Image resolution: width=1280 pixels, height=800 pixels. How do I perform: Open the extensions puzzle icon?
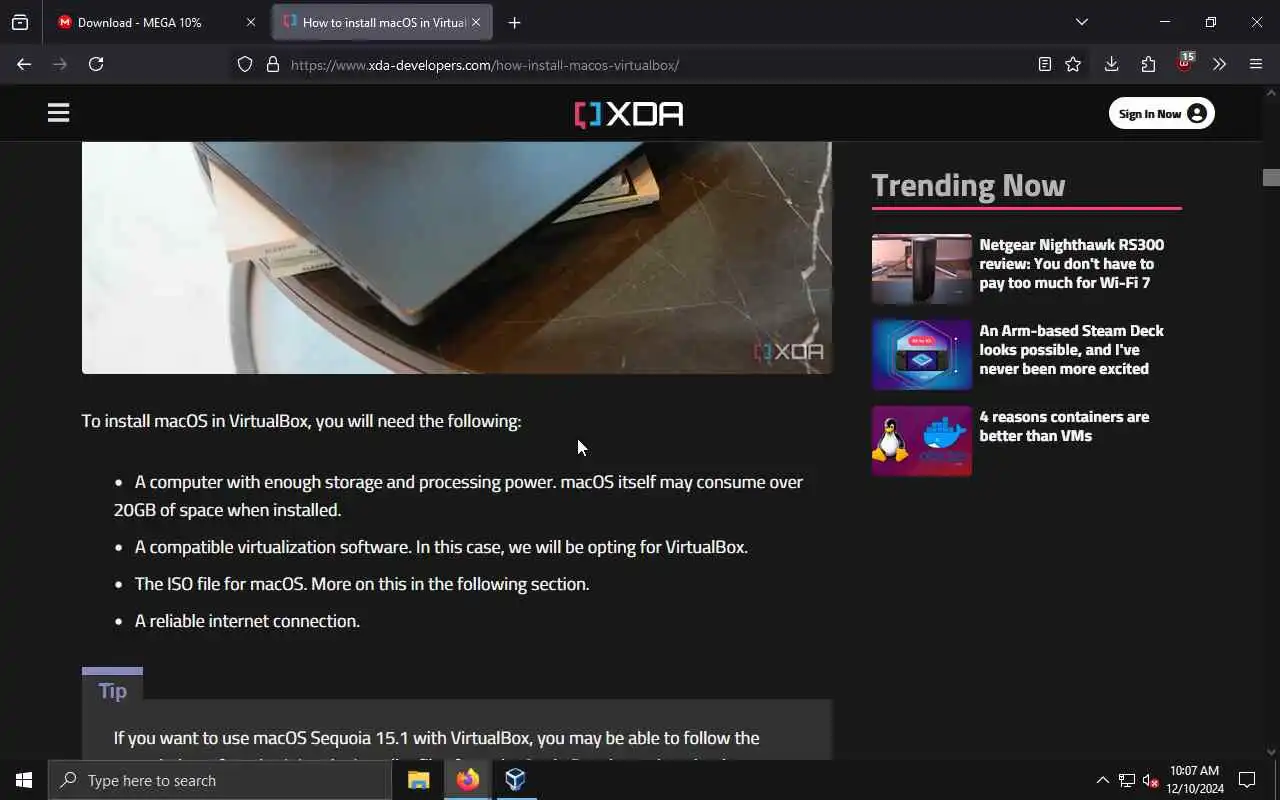pyautogui.click(x=1148, y=64)
